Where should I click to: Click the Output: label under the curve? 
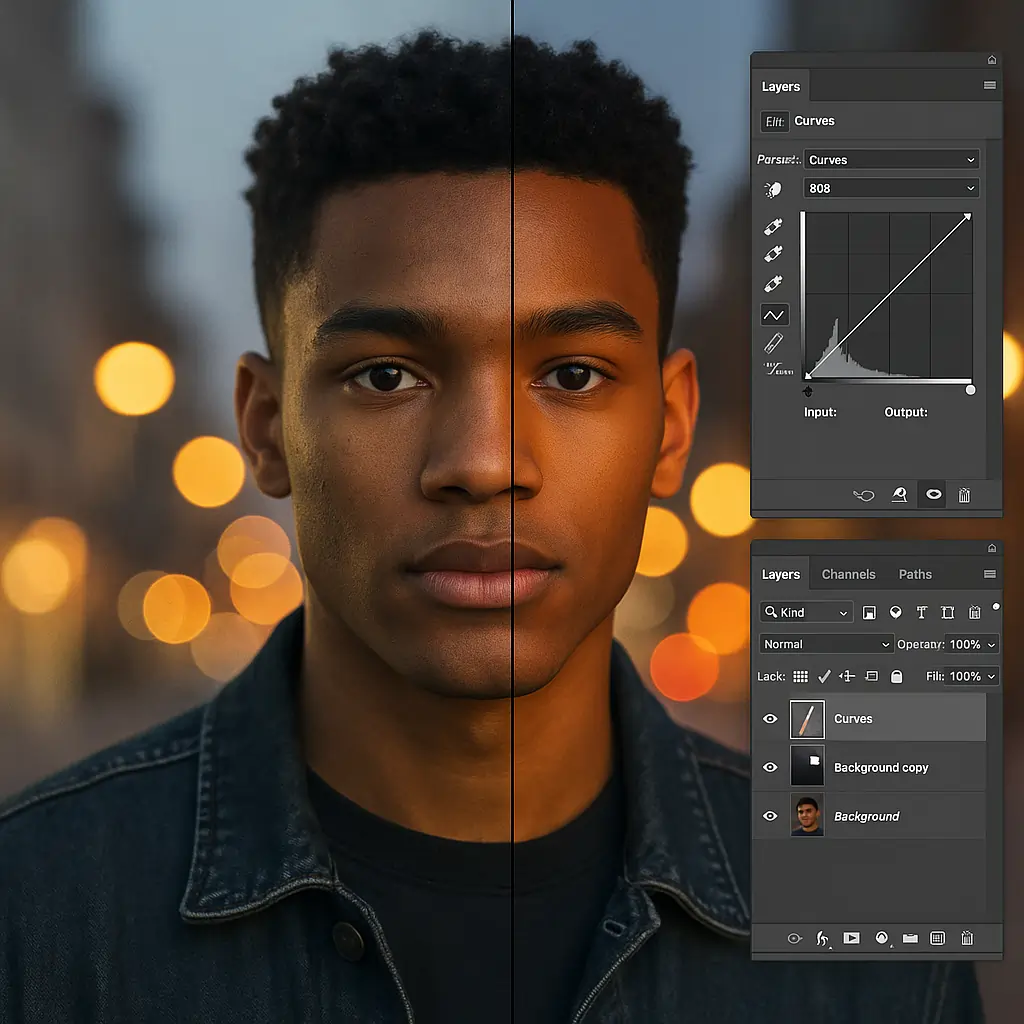pyautogui.click(x=906, y=412)
